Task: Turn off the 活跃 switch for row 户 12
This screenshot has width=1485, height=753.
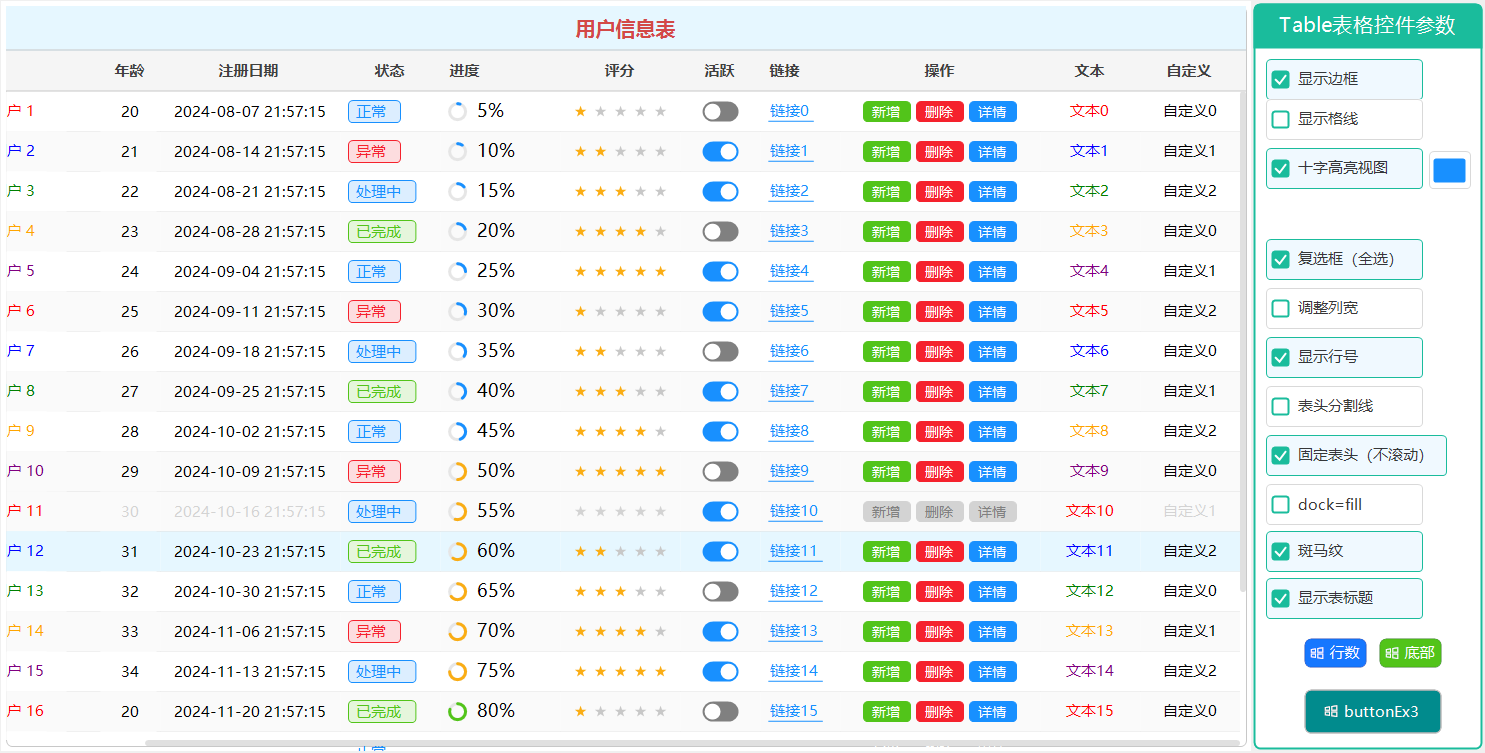Action: pyautogui.click(x=720, y=551)
